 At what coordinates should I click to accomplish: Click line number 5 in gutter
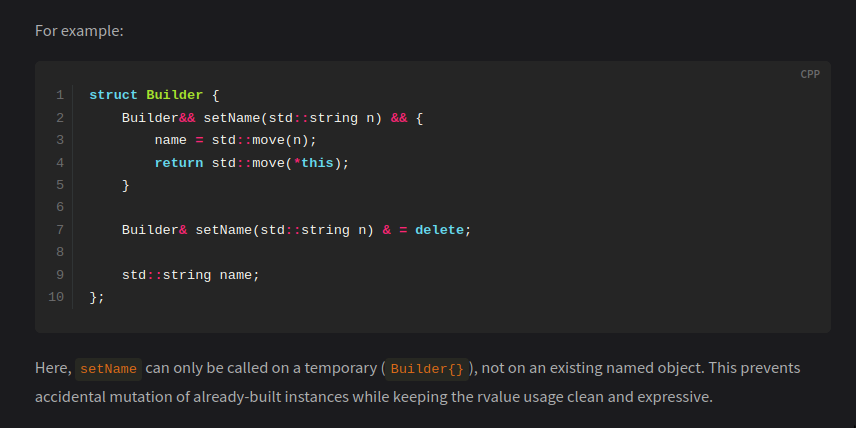click(x=60, y=185)
